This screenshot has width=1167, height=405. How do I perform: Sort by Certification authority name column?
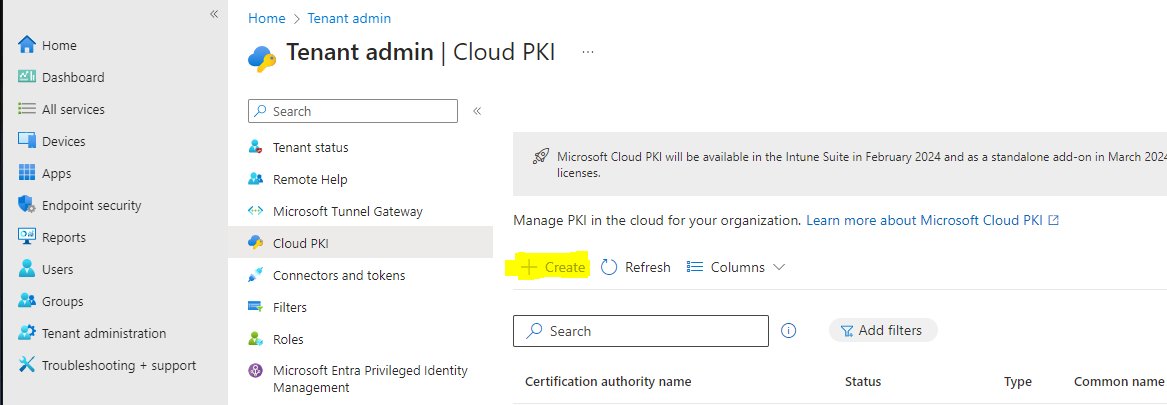pyautogui.click(x=608, y=381)
